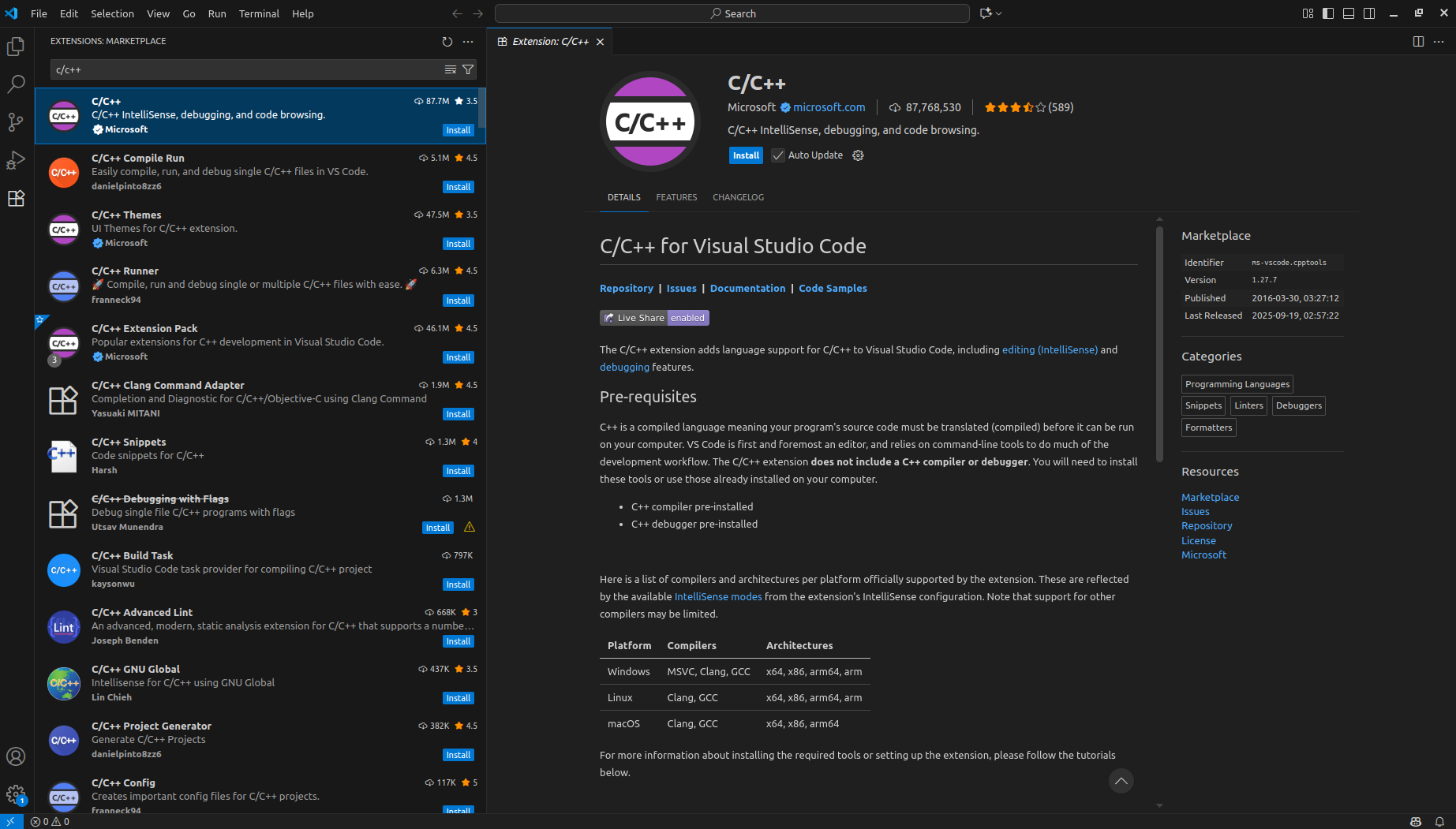Clear extension search results icon
The height and width of the screenshot is (829, 1456).
[451, 69]
